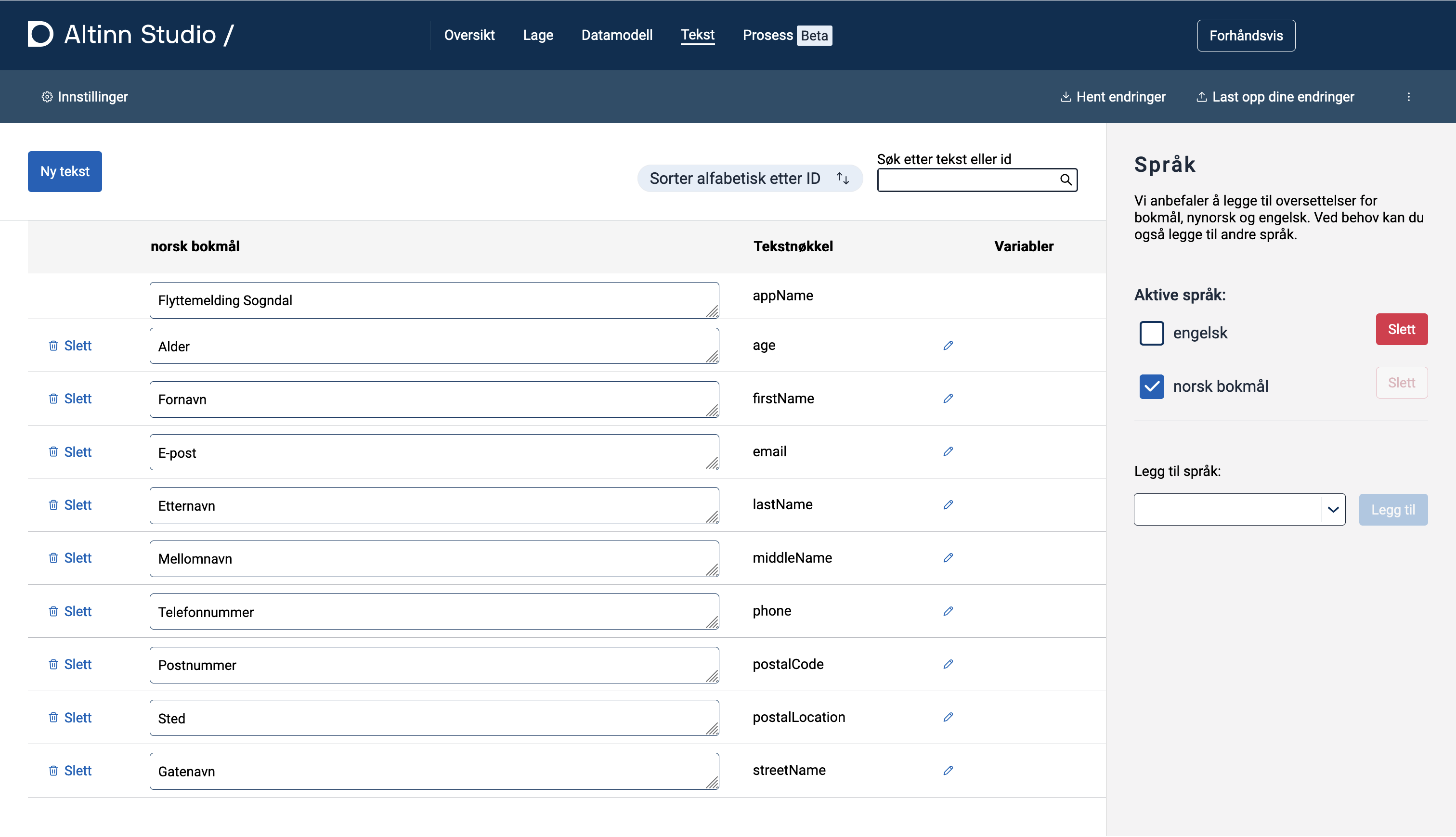Click sort arrows on Sorter alfabetisk chip
The height and width of the screenshot is (837, 1456).
pyautogui.click(x=843, y=178)
